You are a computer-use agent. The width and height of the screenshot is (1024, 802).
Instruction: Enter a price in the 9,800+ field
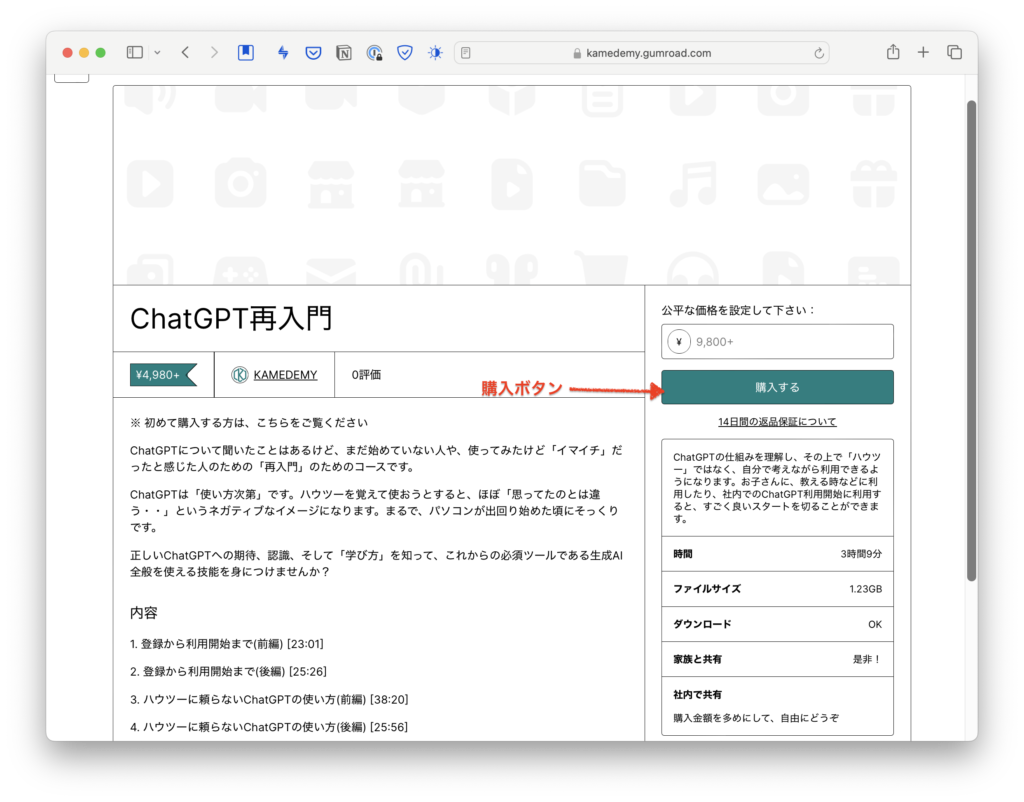tap(790, 342)
